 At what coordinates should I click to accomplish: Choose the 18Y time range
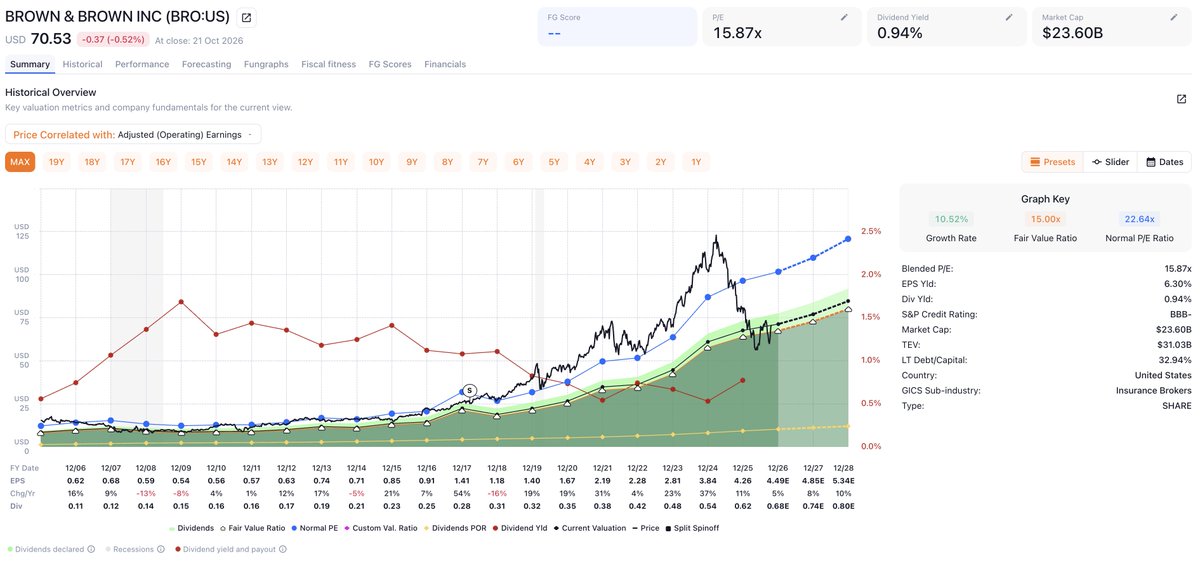(x=92, y=162)
